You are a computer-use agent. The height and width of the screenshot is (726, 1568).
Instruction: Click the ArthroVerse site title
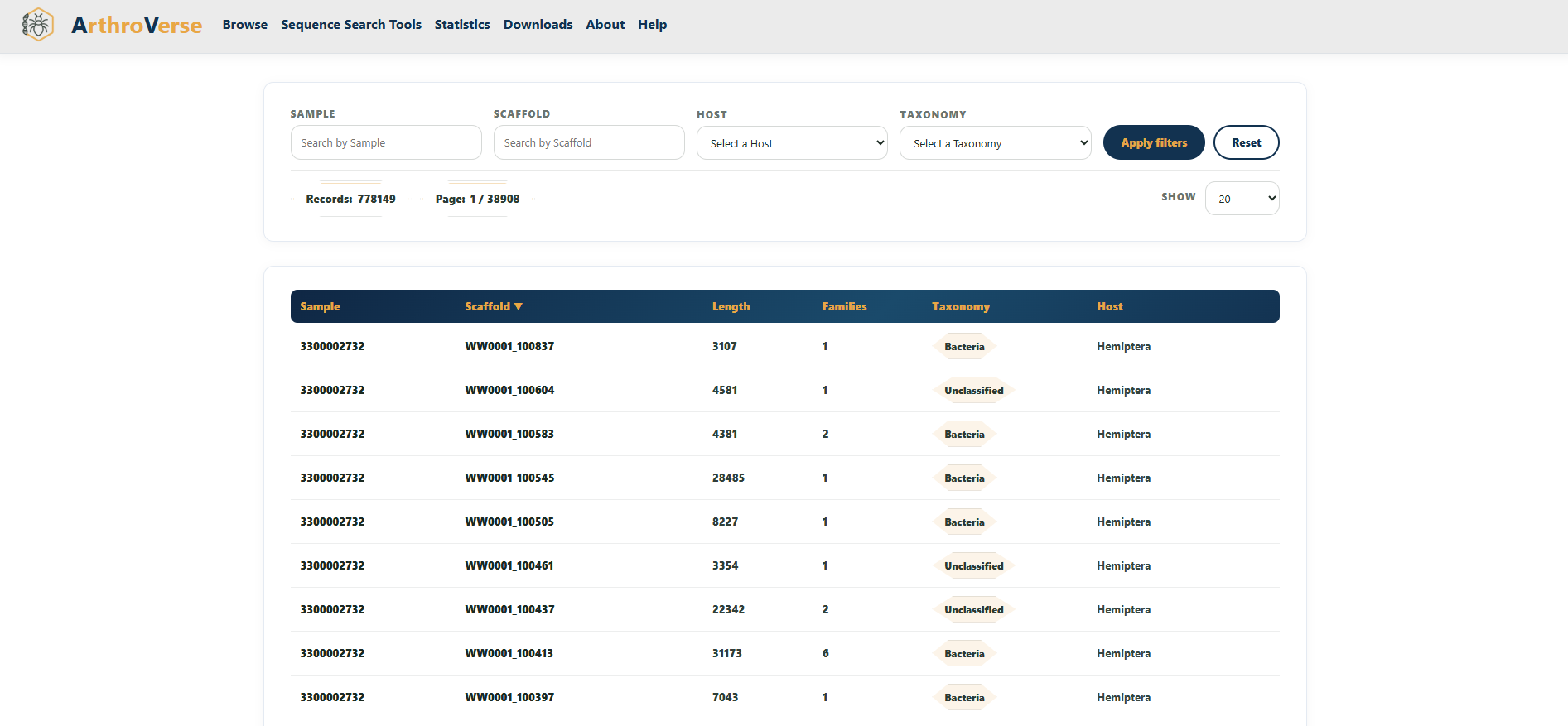(137, 25)
